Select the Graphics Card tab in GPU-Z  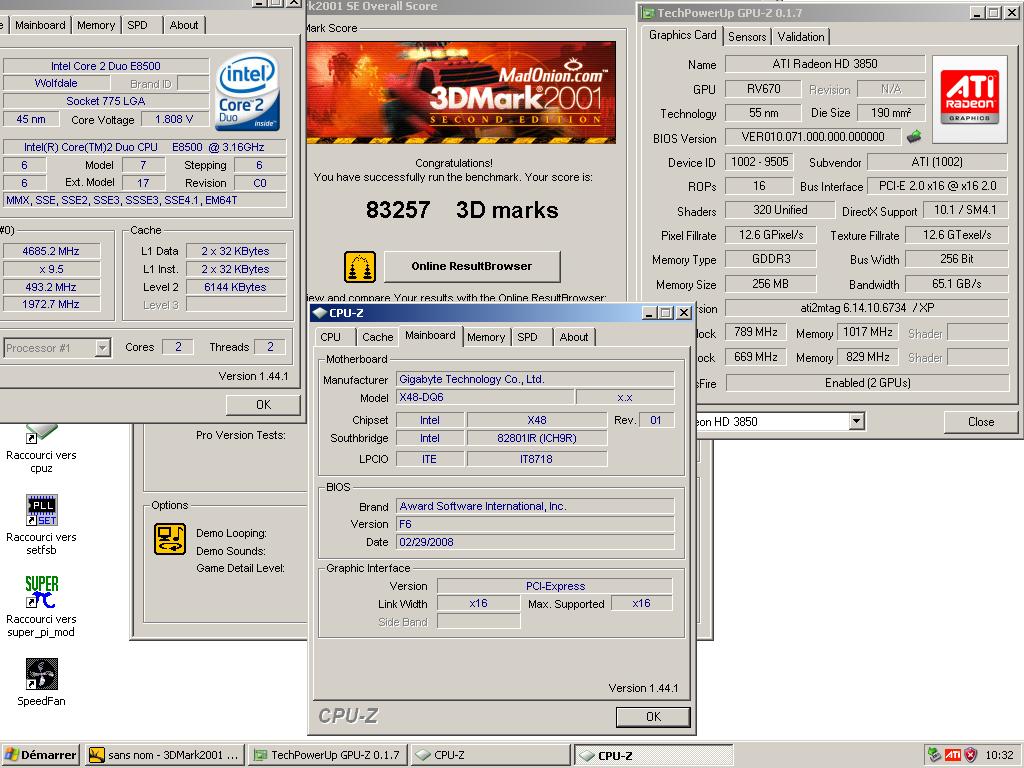pos(682,35)
